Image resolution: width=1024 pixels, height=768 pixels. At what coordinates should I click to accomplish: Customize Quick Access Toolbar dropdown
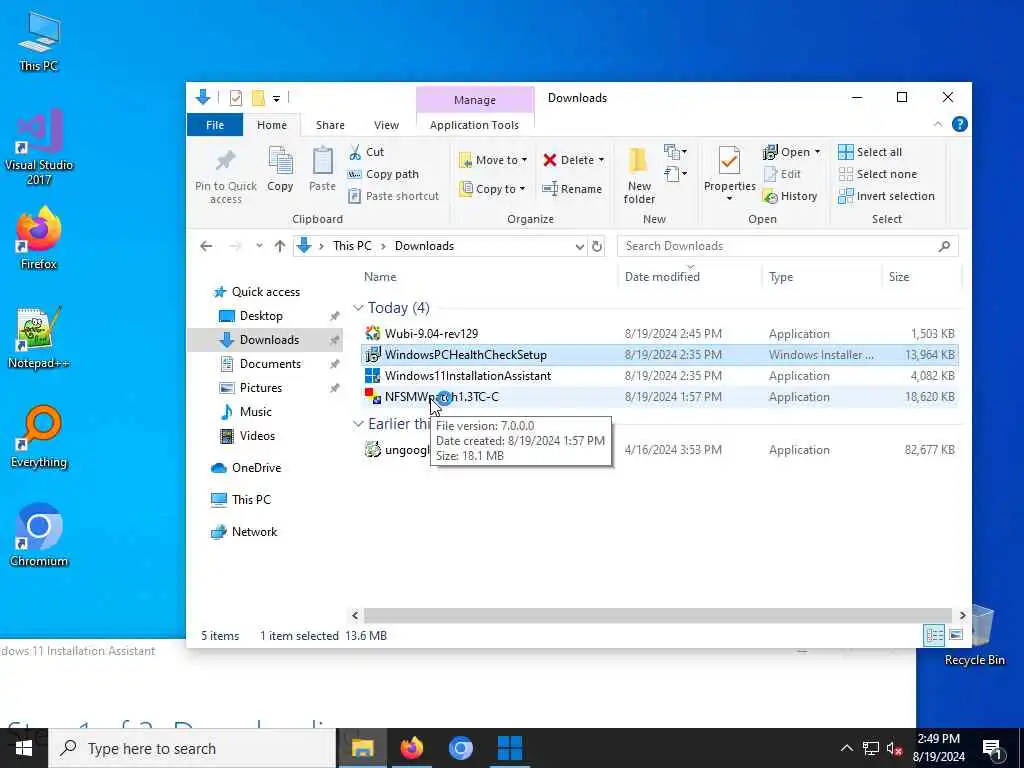(276, 99)
